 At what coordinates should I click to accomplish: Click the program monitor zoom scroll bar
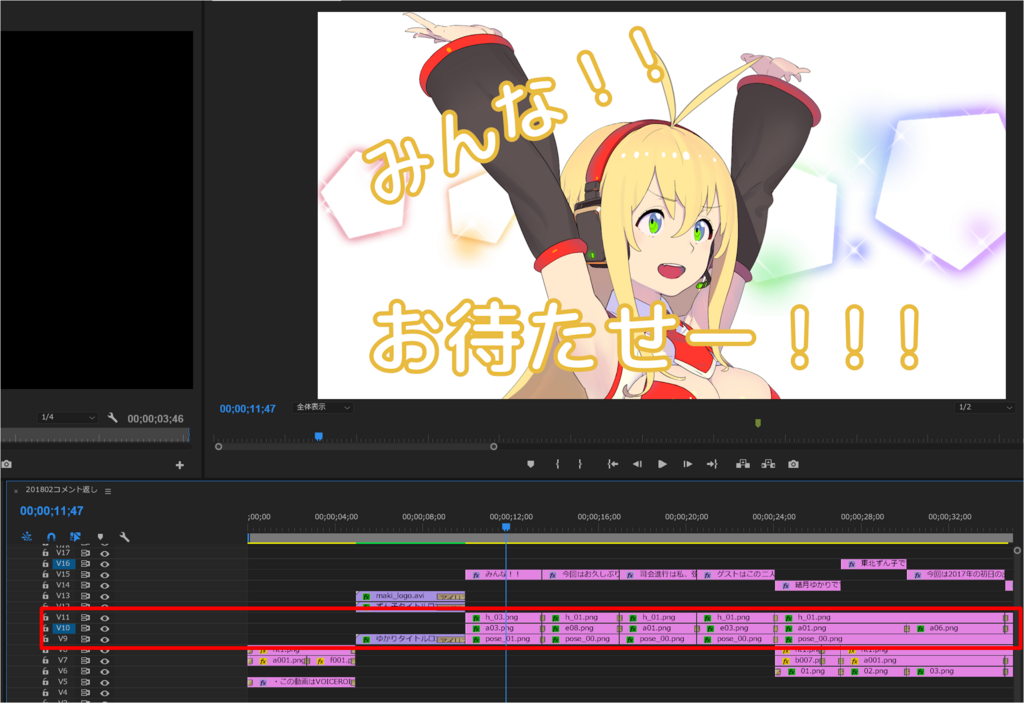(x=356, y=447)
